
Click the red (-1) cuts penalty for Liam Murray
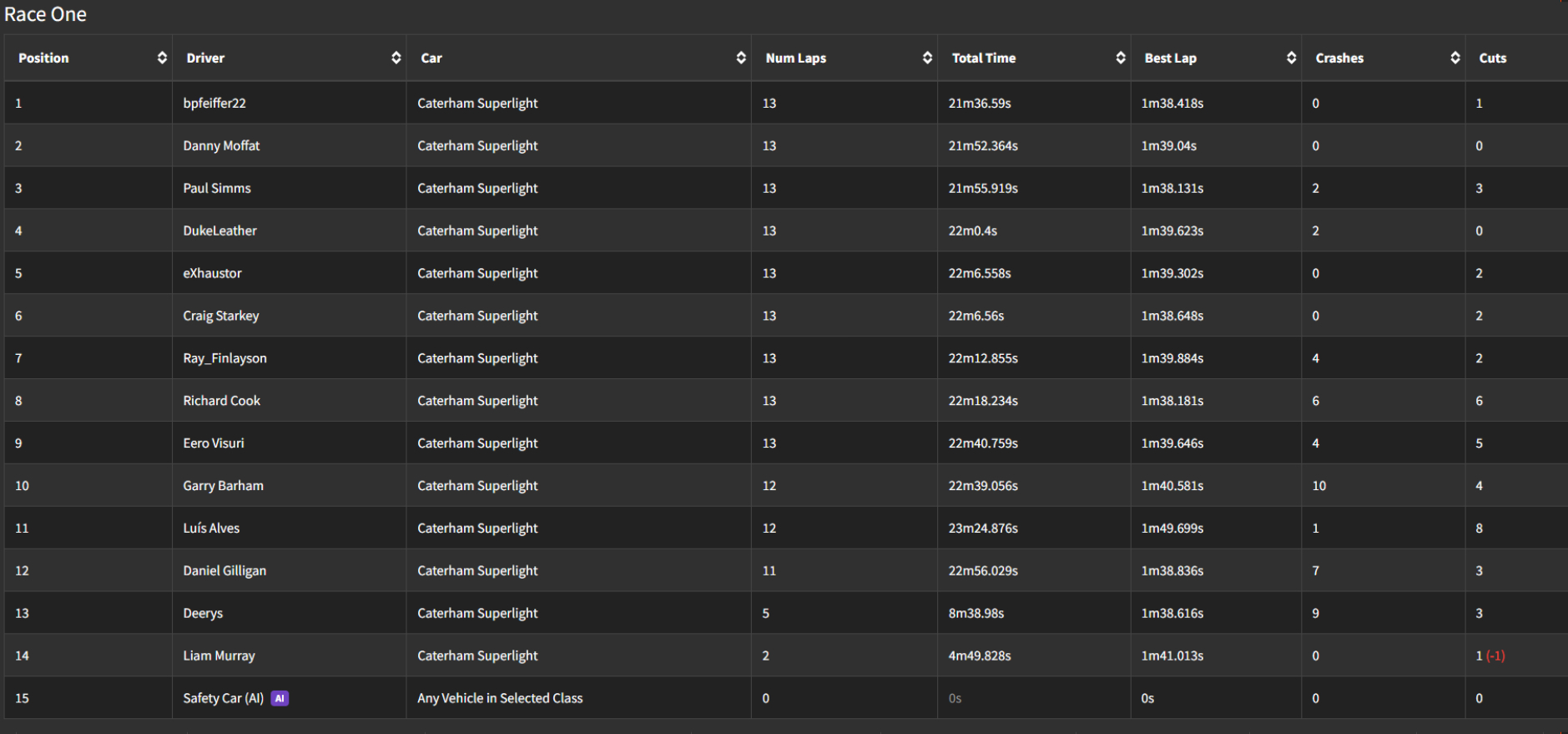coord(1495,656)
